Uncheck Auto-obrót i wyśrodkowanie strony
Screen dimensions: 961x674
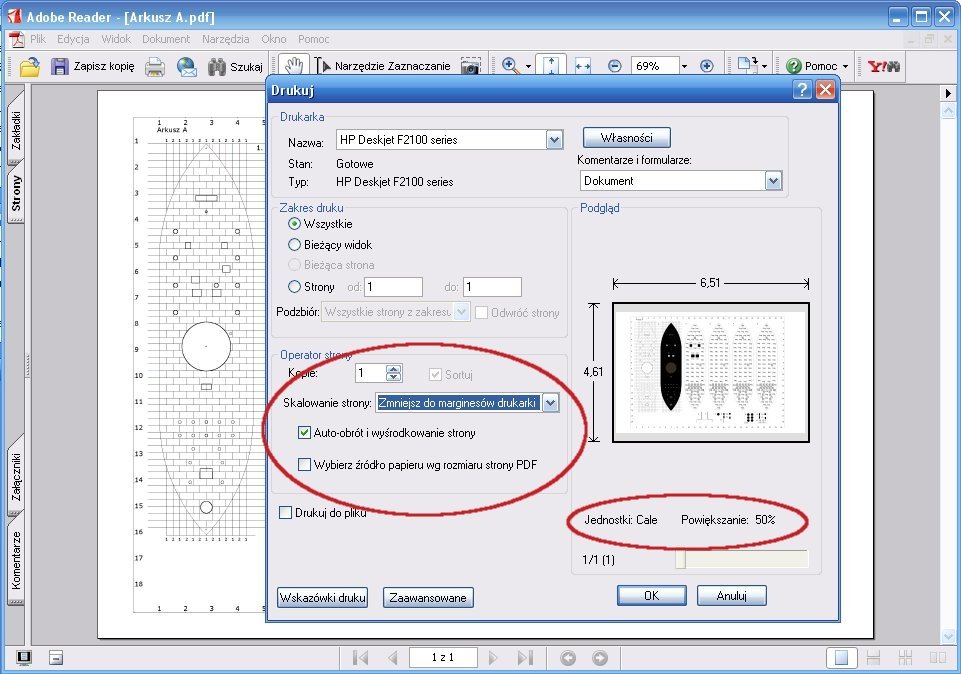coord(306,433)
